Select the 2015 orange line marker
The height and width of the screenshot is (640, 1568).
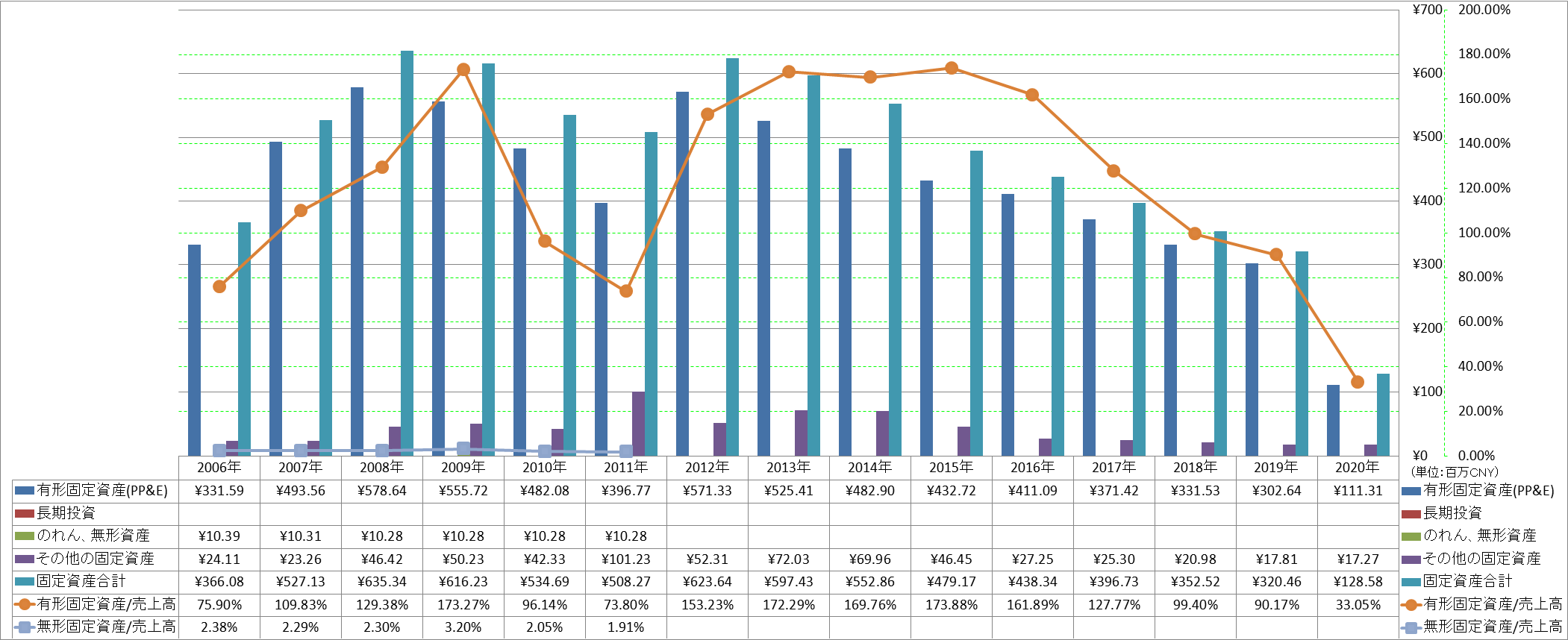[x=952, y=68]
